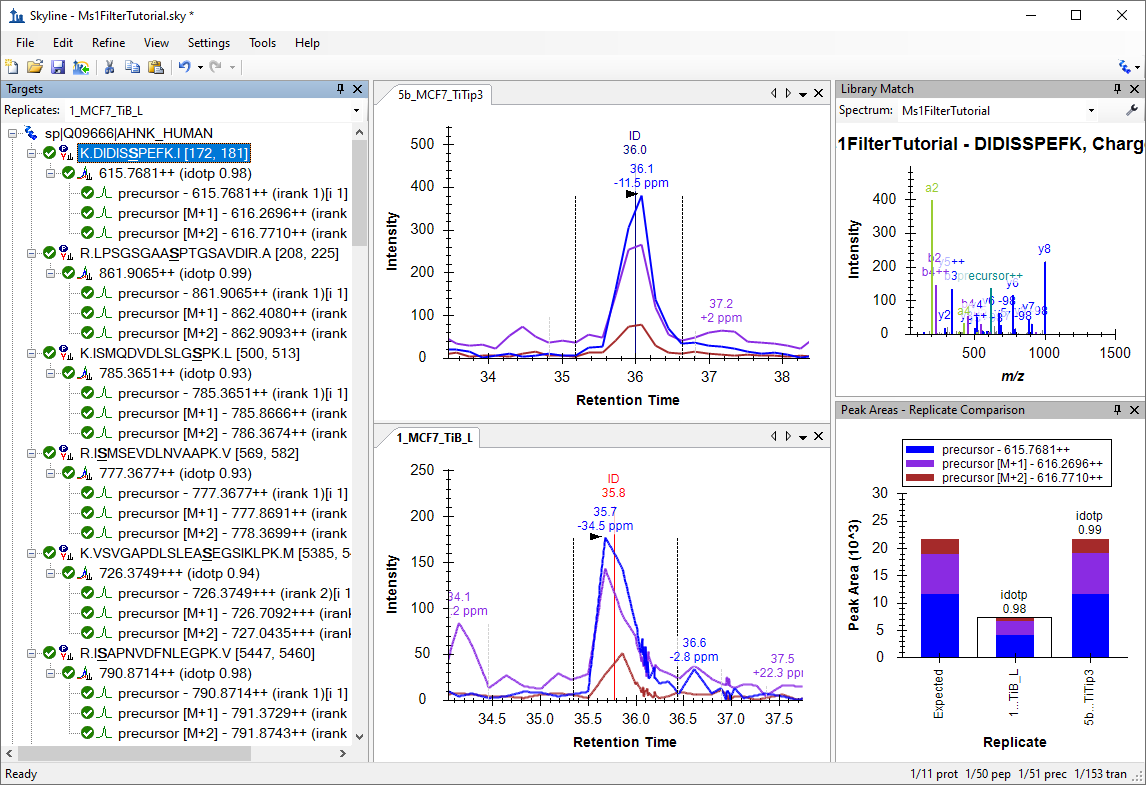The image size is (1146, 785).
Task: Open window list dropdown in 1_MCF7_TiB_L pane
Action: pos(802,437)
